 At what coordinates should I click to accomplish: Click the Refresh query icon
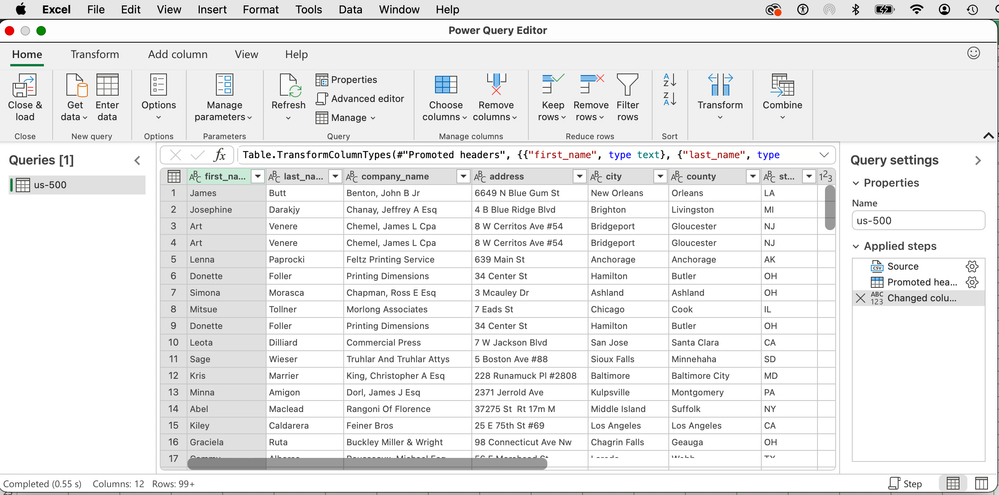click(x=288, y=85)
